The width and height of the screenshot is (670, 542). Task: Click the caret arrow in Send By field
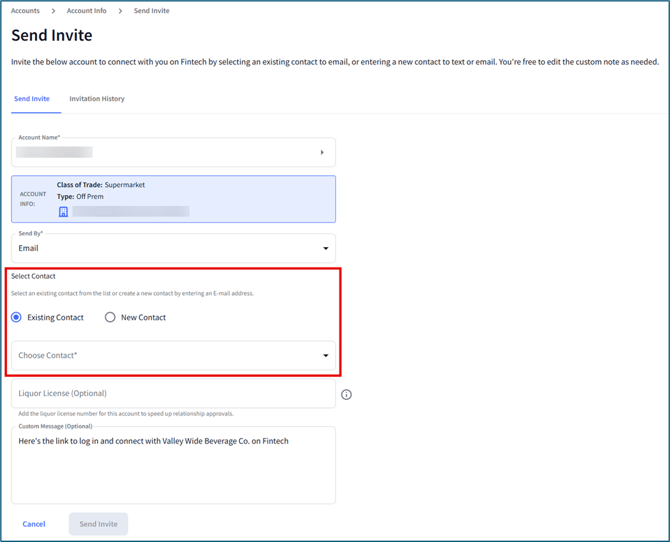click(x=325, y=248)
